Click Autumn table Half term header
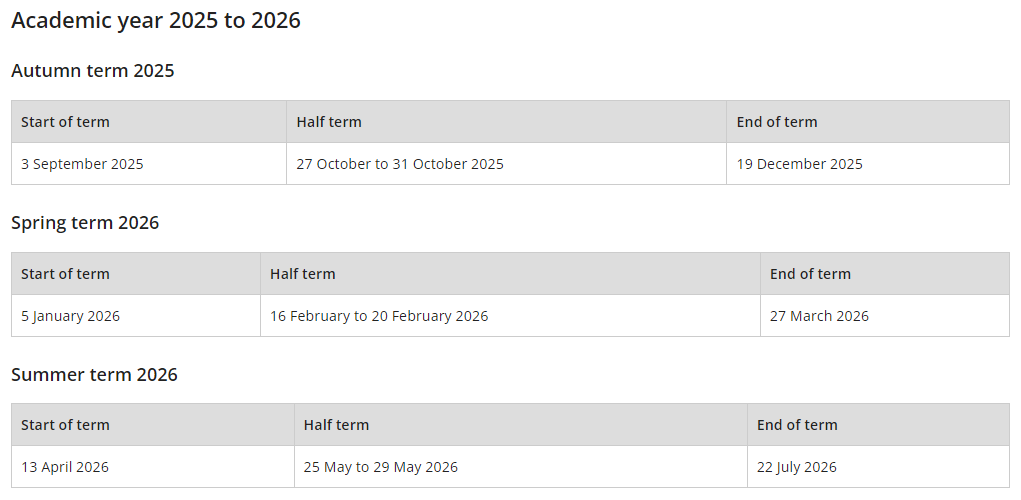 [x=506, y=122]
